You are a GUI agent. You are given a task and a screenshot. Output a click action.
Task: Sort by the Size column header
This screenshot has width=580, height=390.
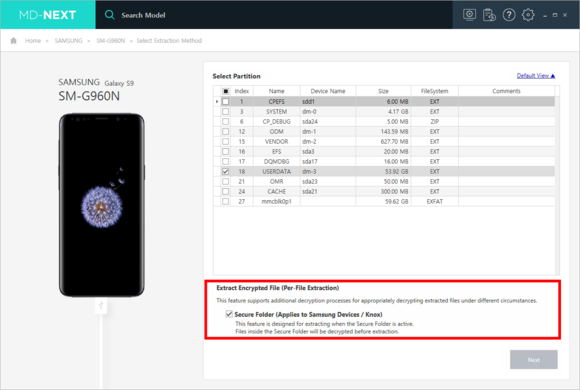click(x=383, y=91)
